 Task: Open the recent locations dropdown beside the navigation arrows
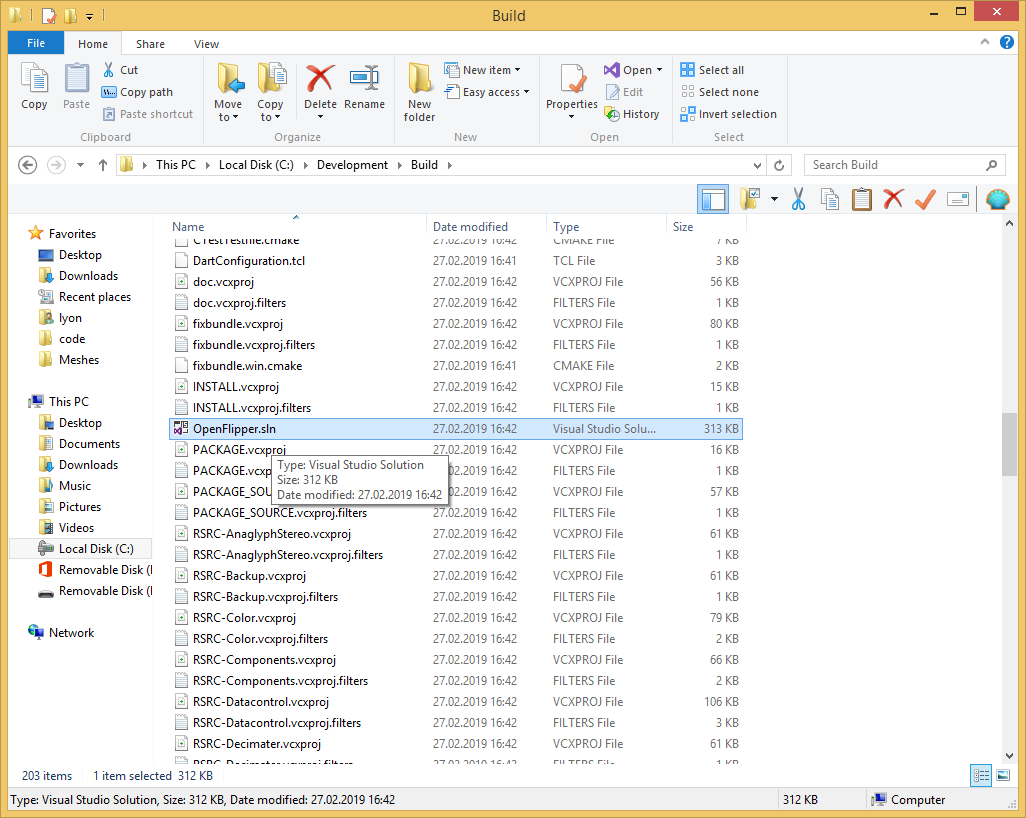[x=80, y=164]
